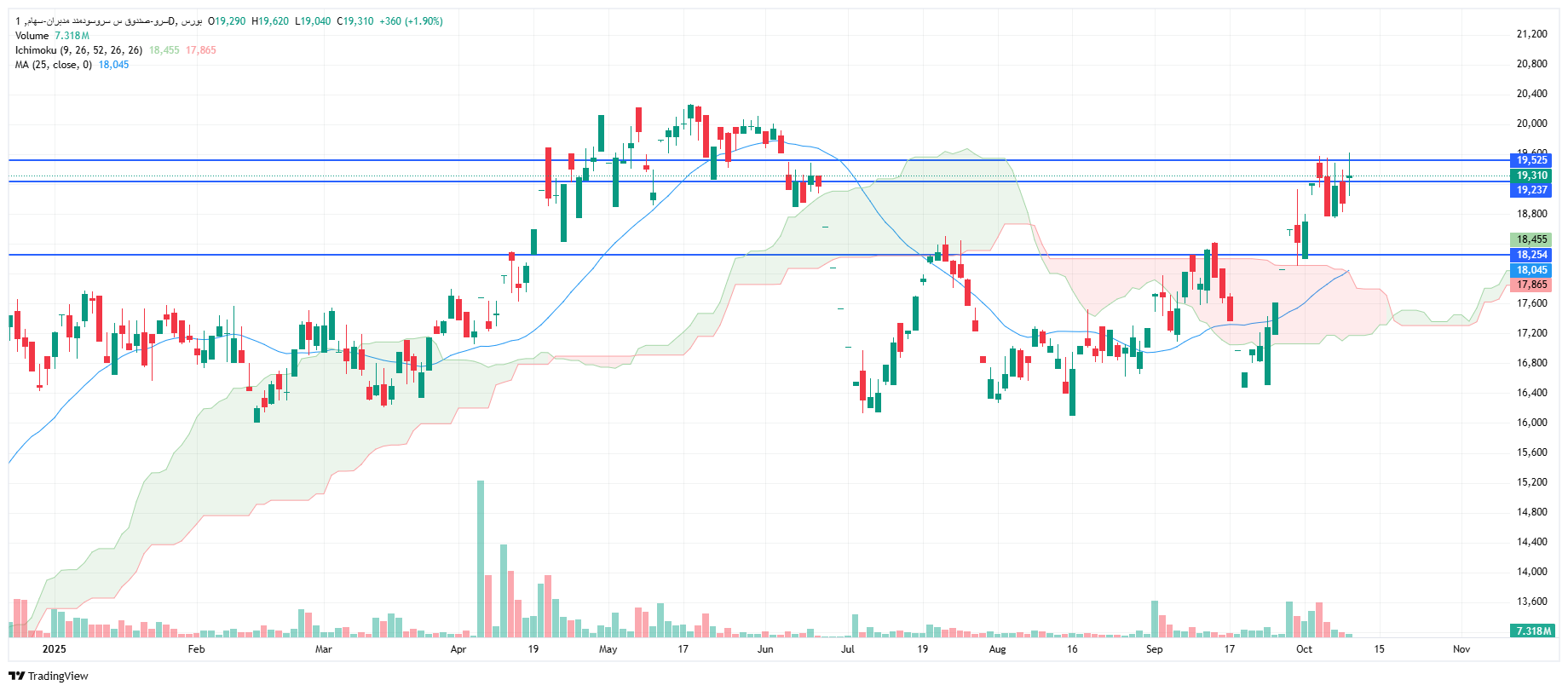
Task: Click the Volume indicator legend label
Action: tap(32, 36)
